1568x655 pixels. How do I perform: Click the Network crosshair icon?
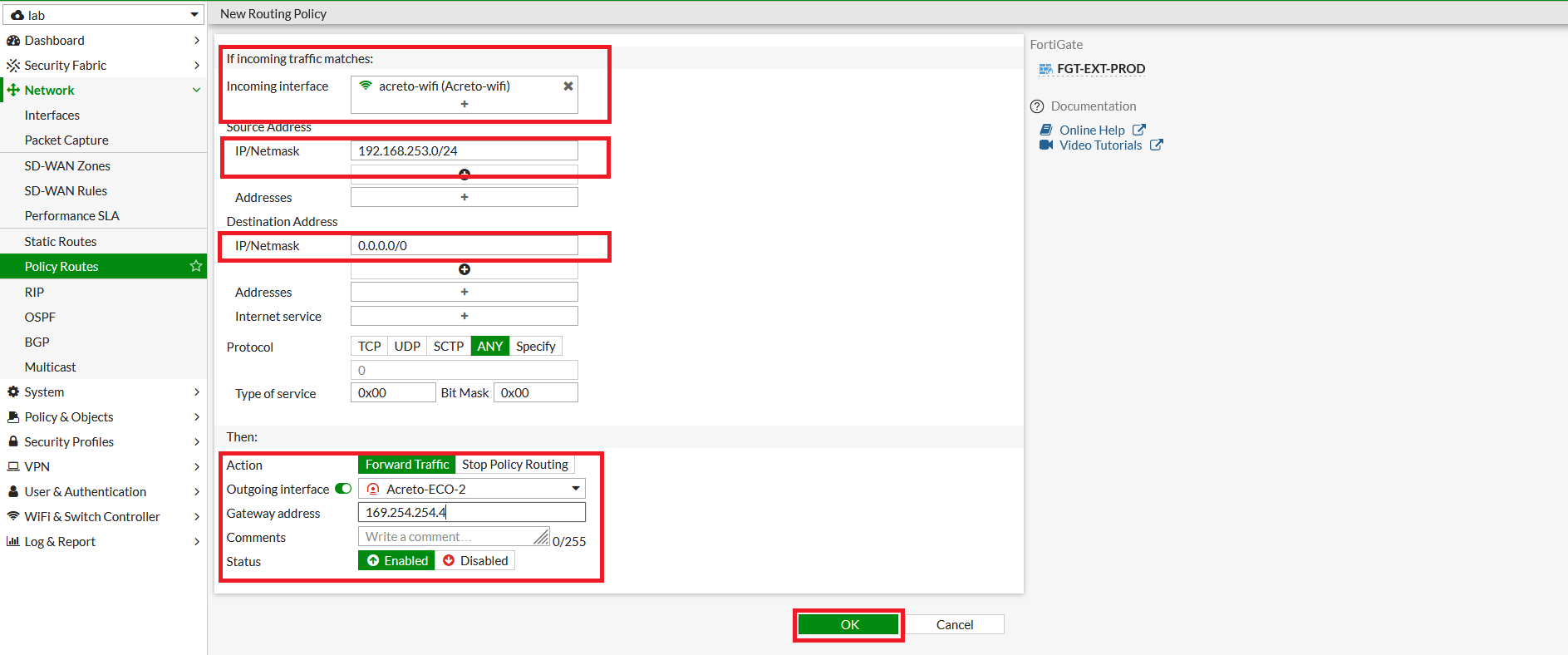13,91
